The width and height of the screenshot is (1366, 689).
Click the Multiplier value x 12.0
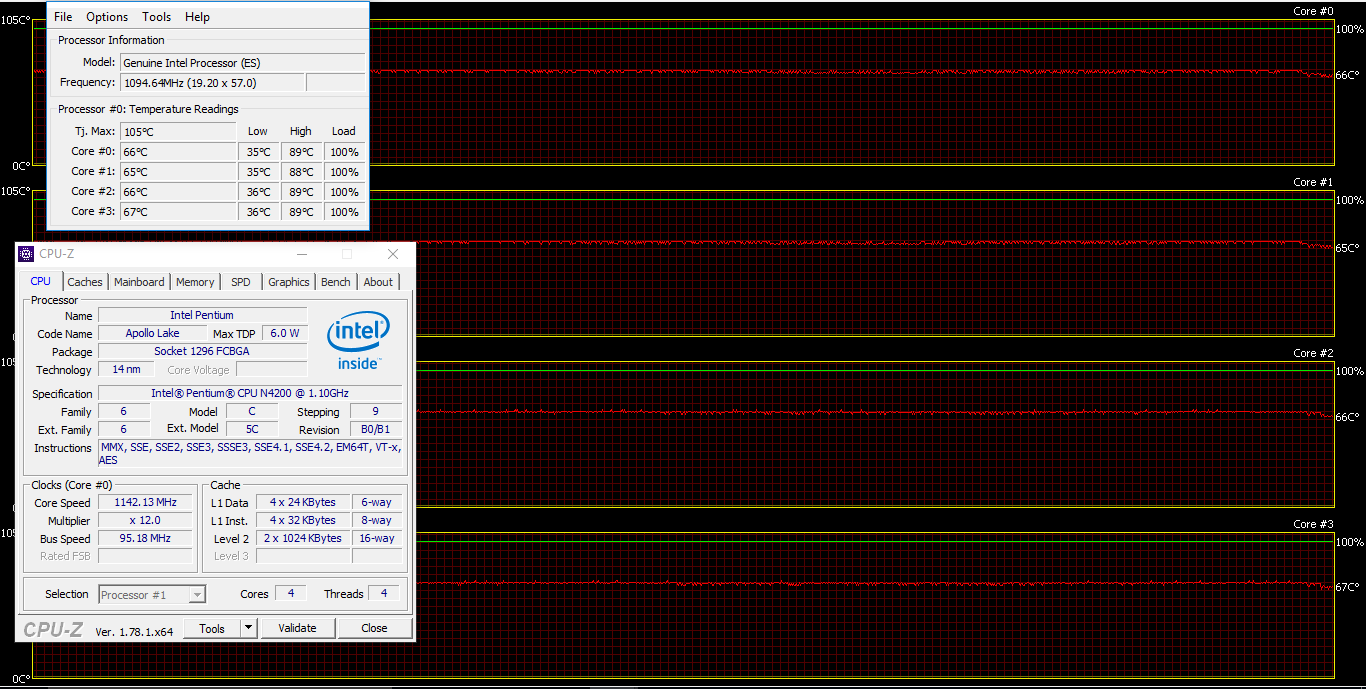(146, 521)
